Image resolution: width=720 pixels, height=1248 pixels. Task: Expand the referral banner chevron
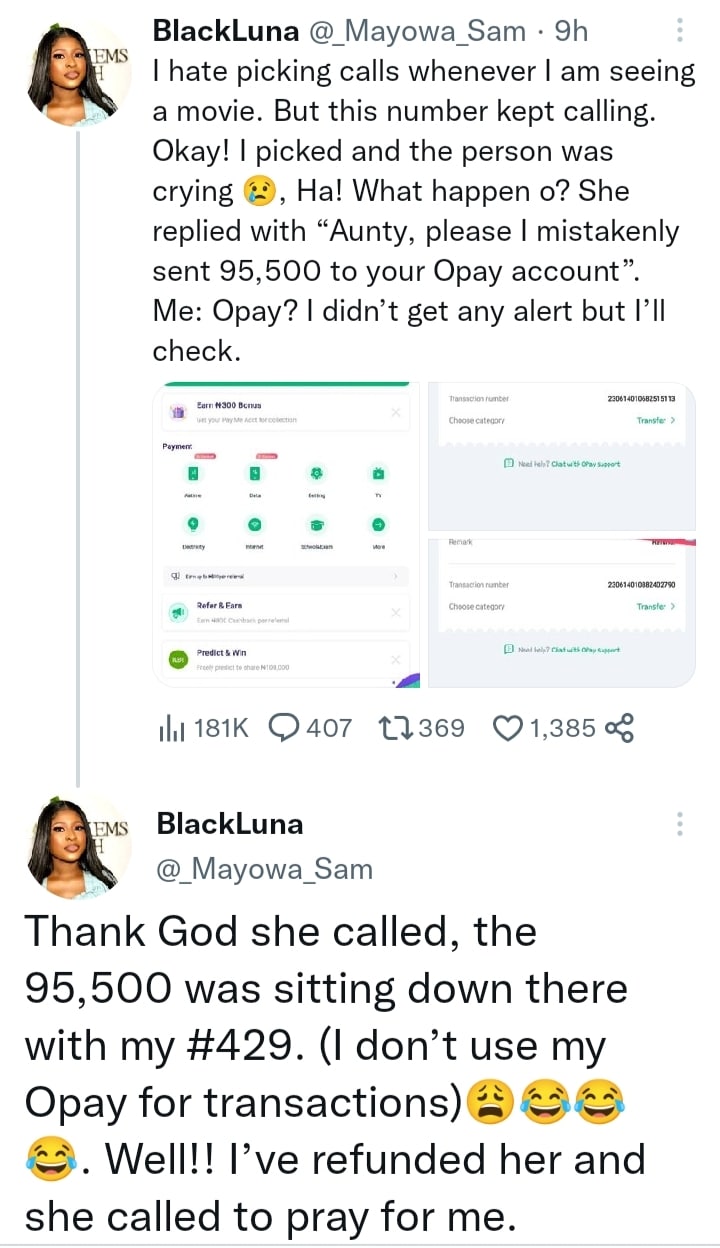tap(396, 577)
